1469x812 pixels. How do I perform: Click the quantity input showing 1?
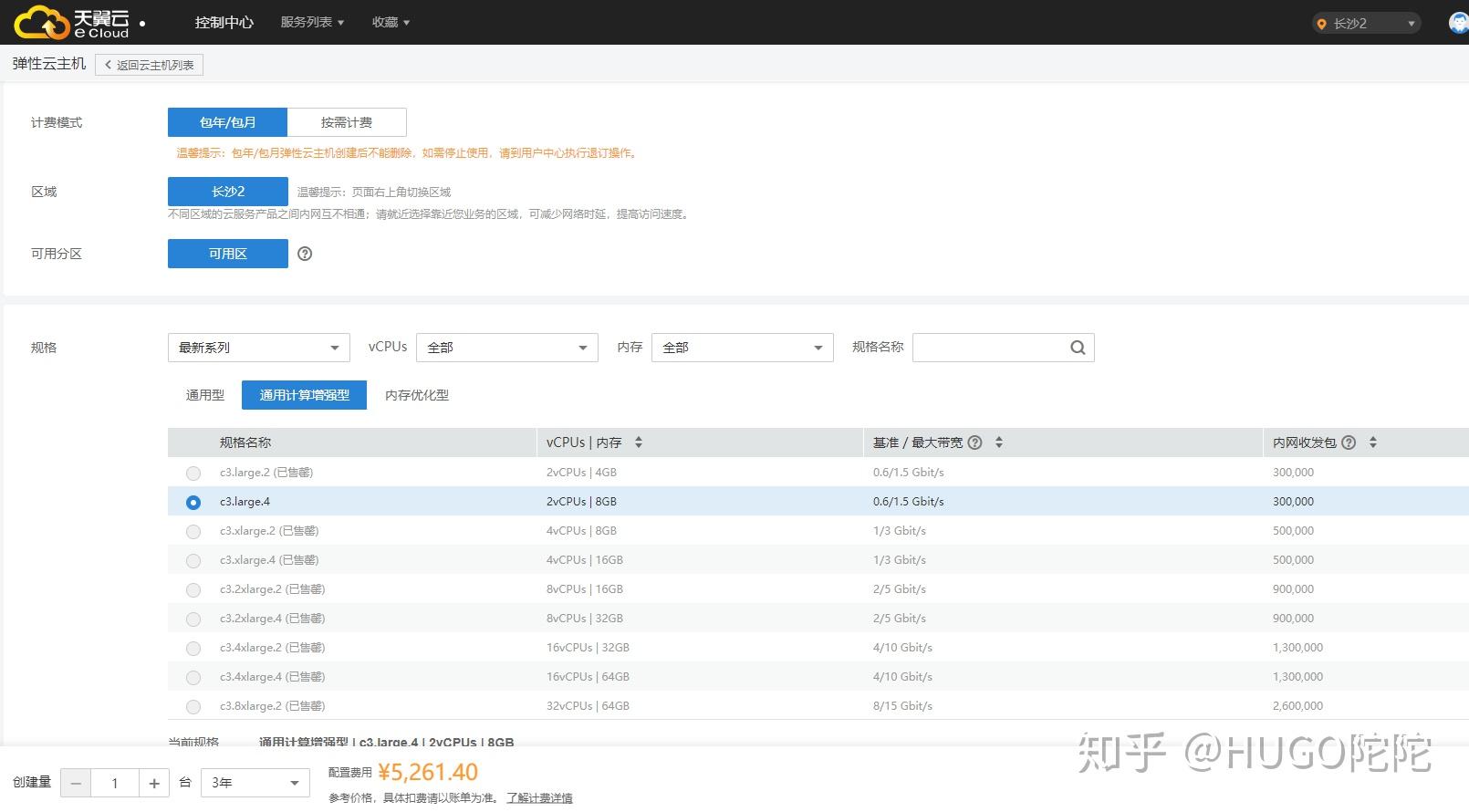tap(115, 783)
